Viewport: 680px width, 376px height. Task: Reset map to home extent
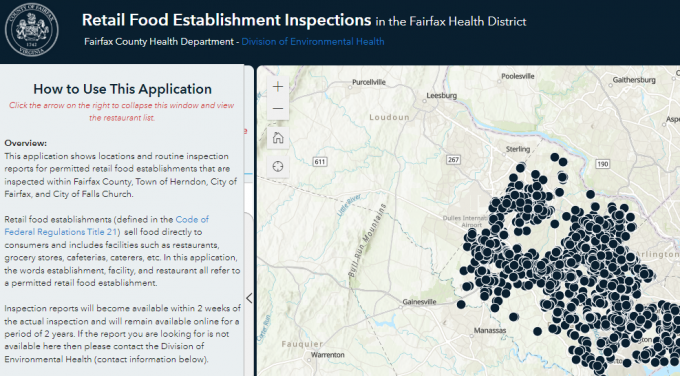point(278,138)
